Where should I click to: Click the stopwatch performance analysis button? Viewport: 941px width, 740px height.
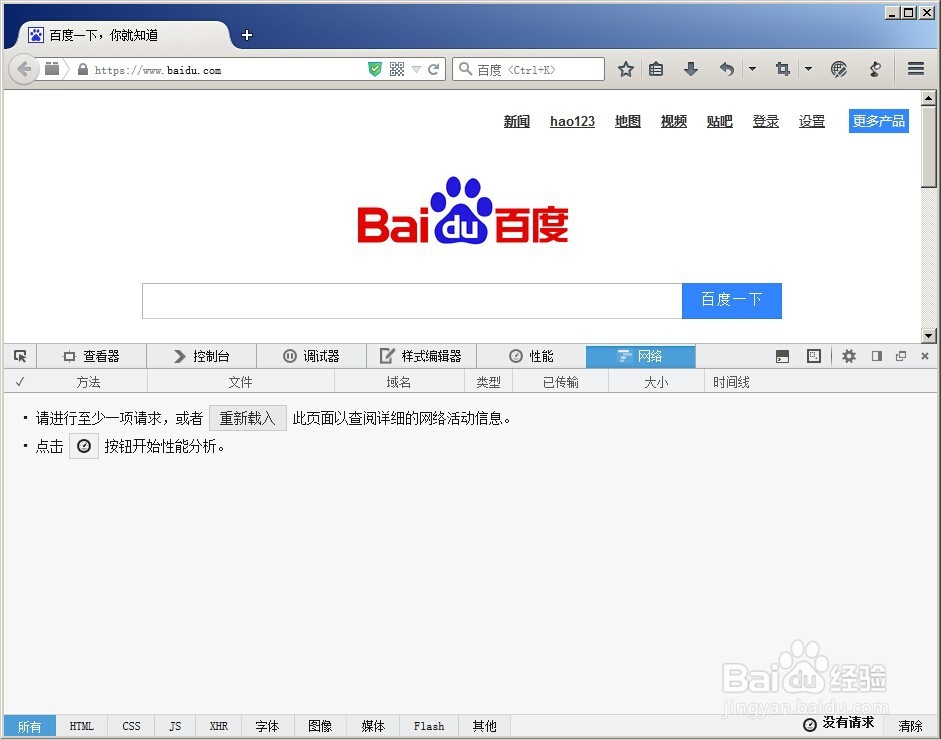click(x=84, y=447)
